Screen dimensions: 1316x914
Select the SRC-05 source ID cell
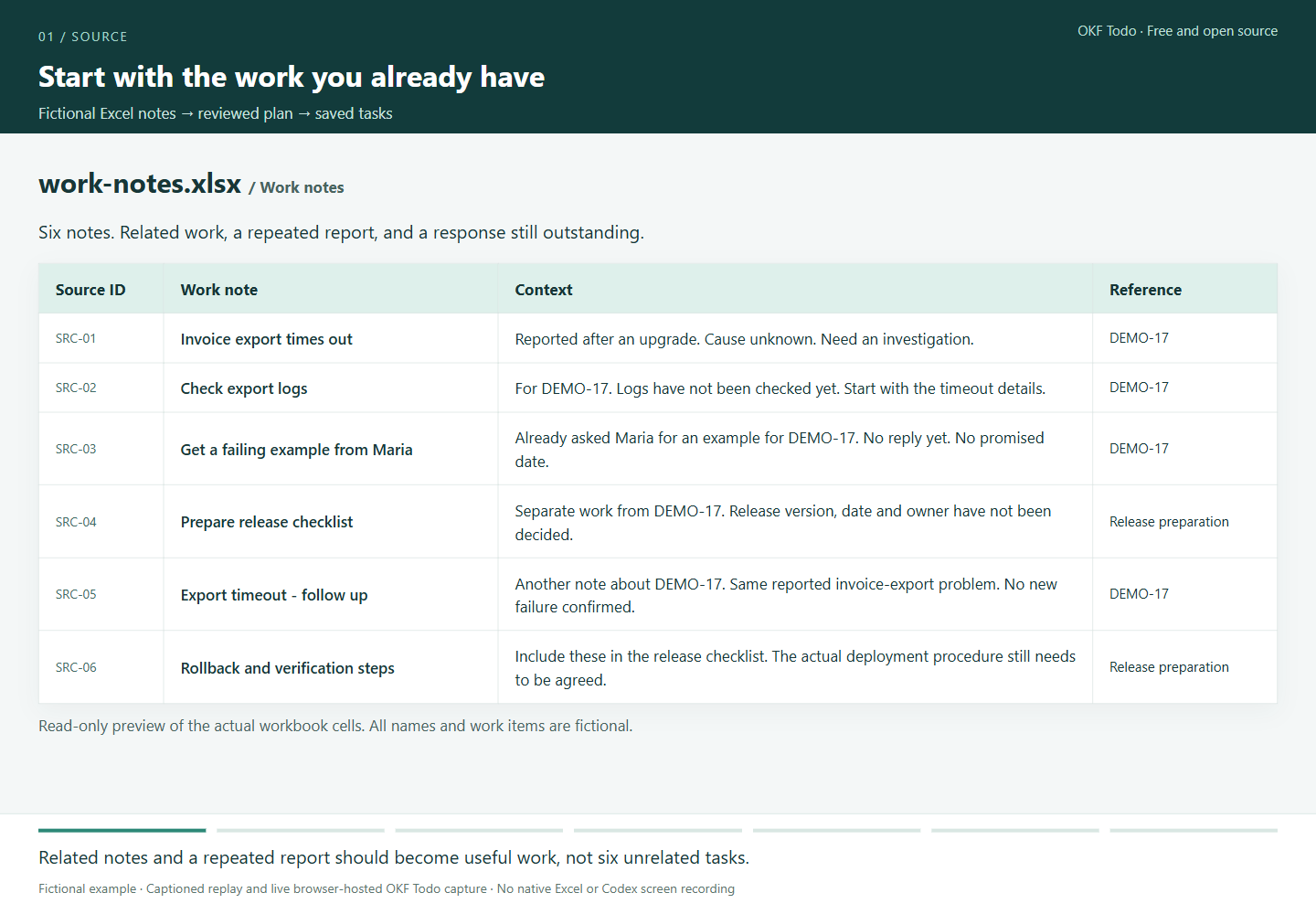pyautogui.click(x=101, y=594)
